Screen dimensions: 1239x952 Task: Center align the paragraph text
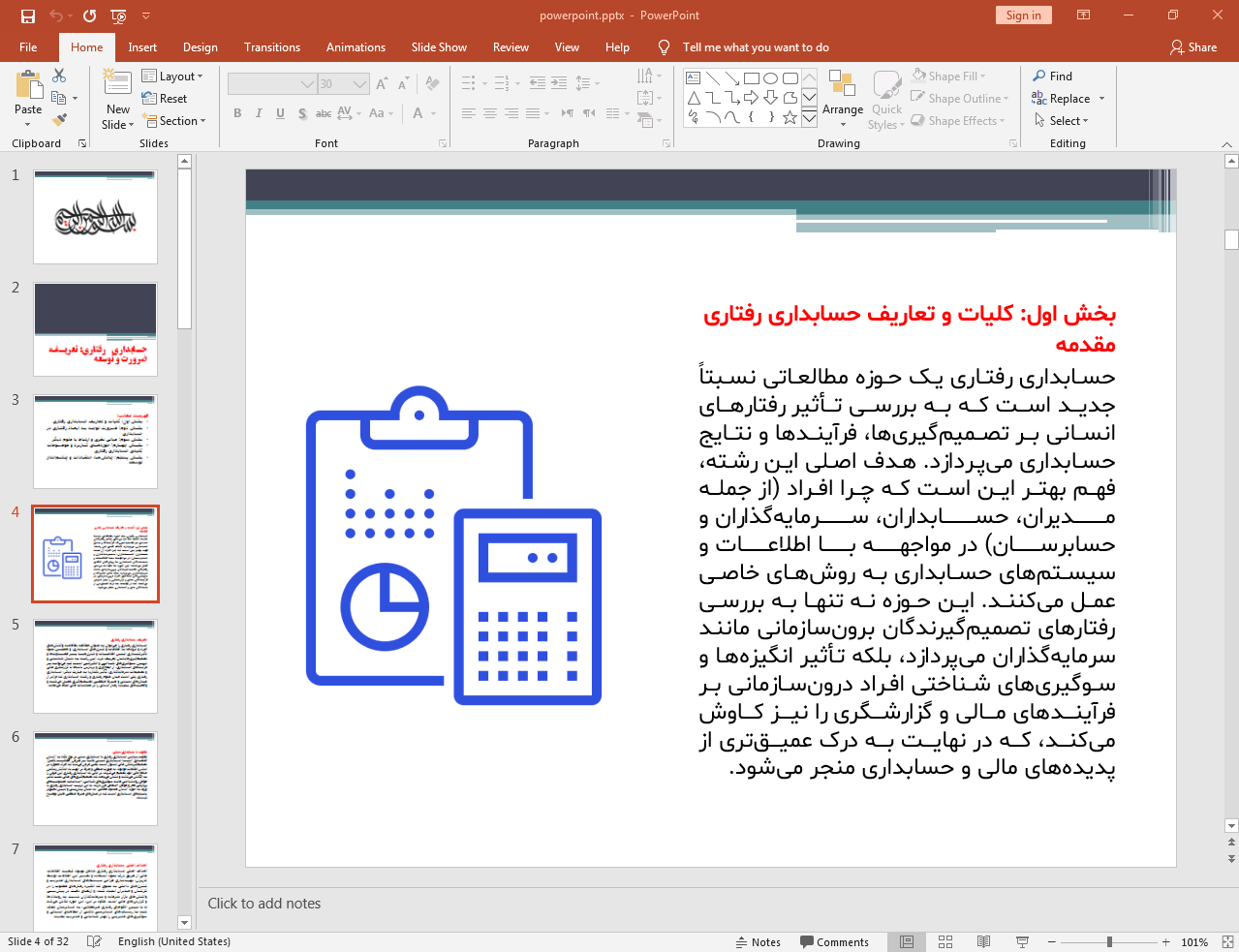point(489,113)
